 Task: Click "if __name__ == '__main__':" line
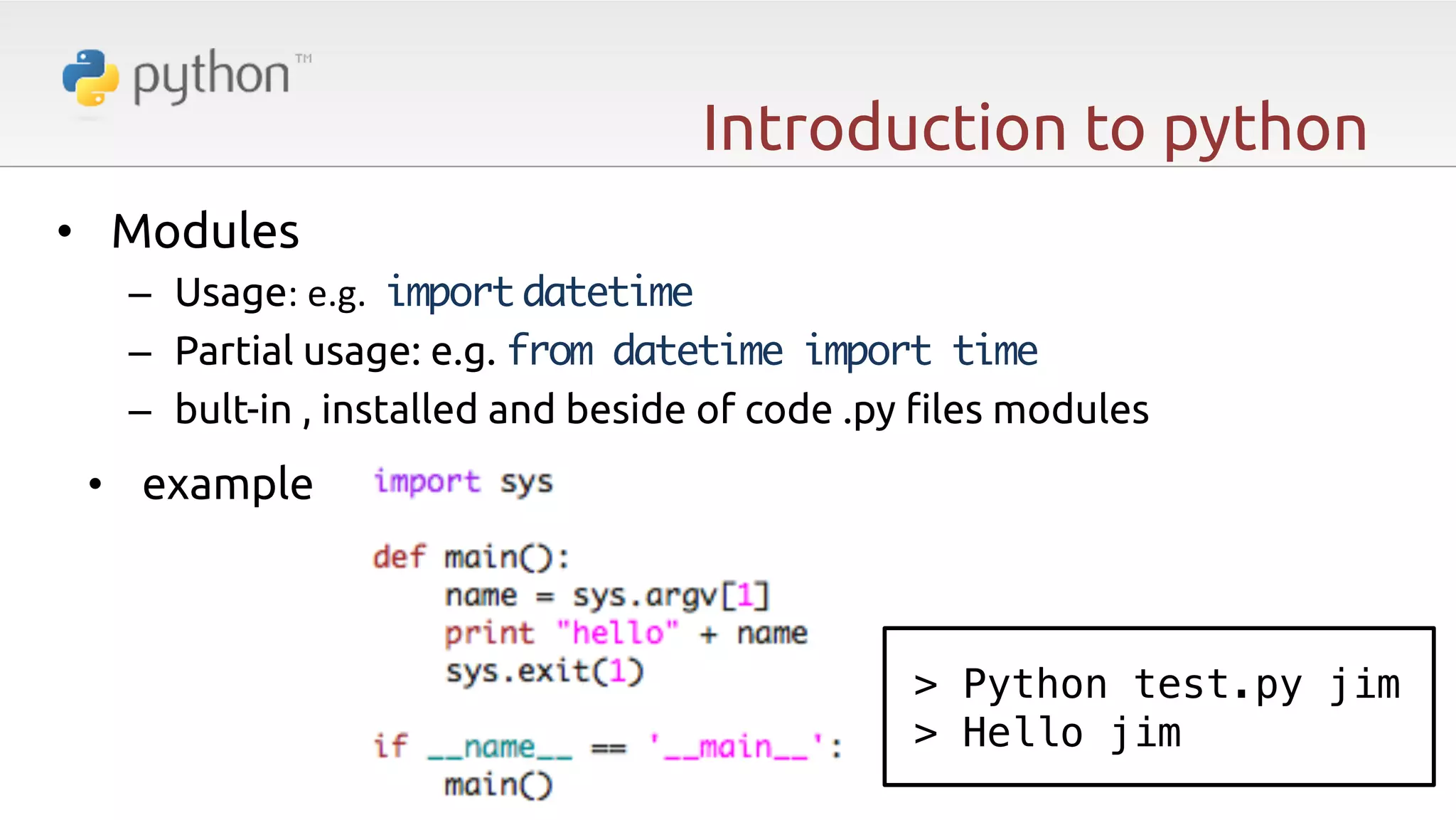click(x=608, y=747)
